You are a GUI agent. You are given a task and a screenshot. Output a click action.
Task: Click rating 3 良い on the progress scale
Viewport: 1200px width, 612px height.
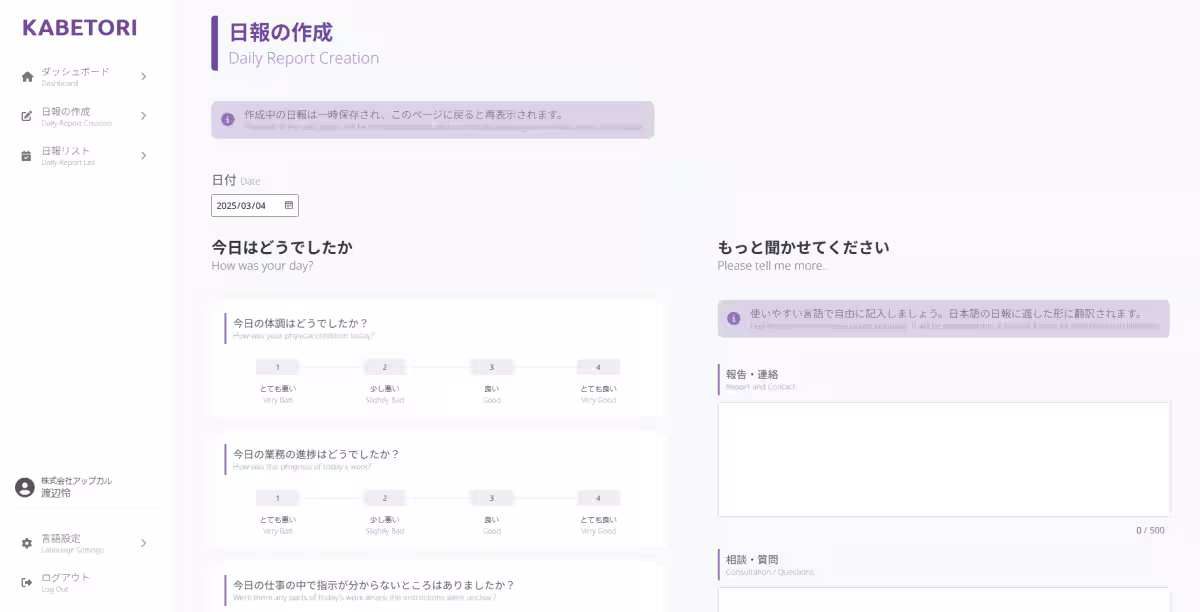(491, 497)
